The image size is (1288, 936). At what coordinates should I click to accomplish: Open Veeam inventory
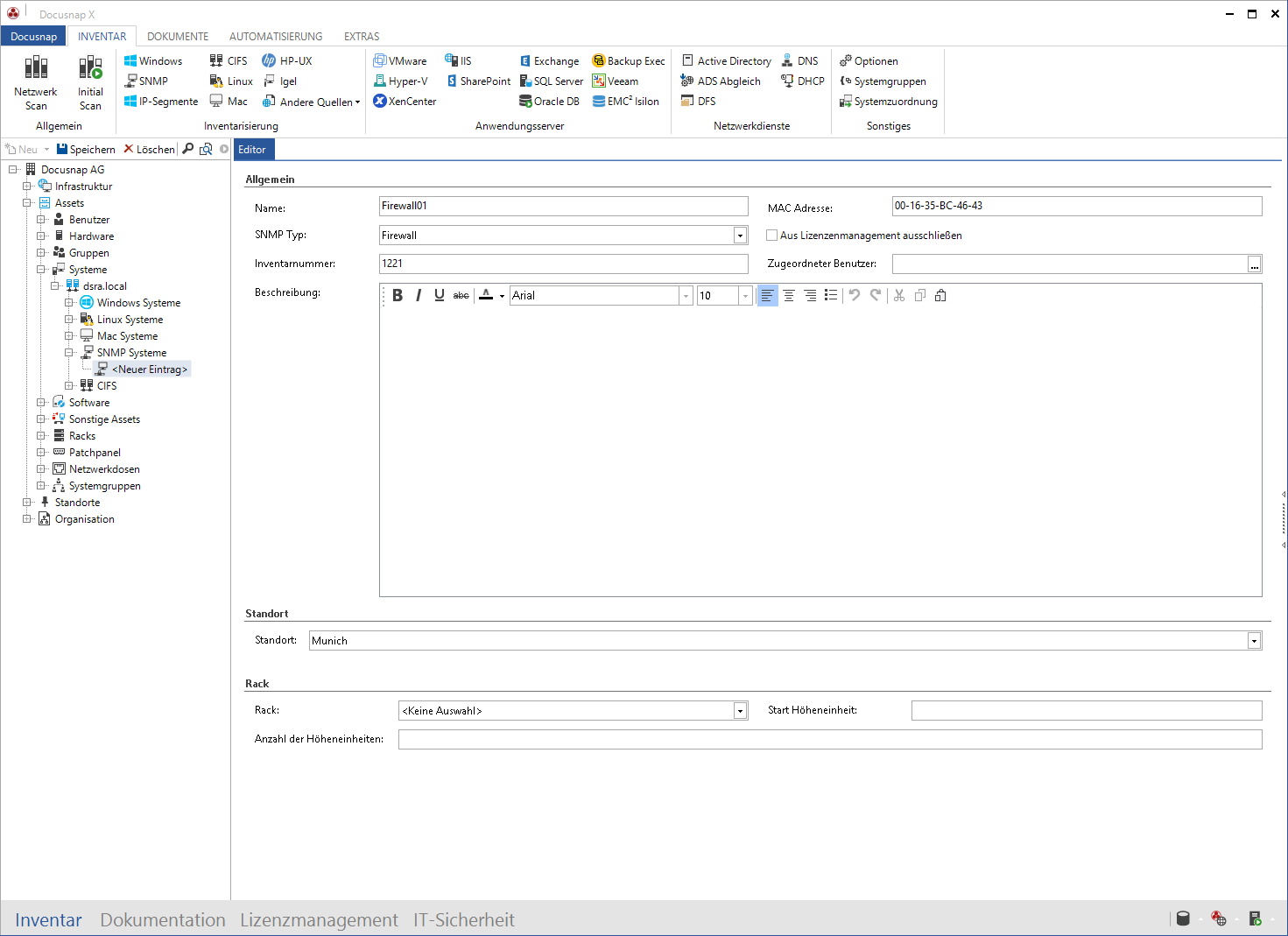point(616,81)
